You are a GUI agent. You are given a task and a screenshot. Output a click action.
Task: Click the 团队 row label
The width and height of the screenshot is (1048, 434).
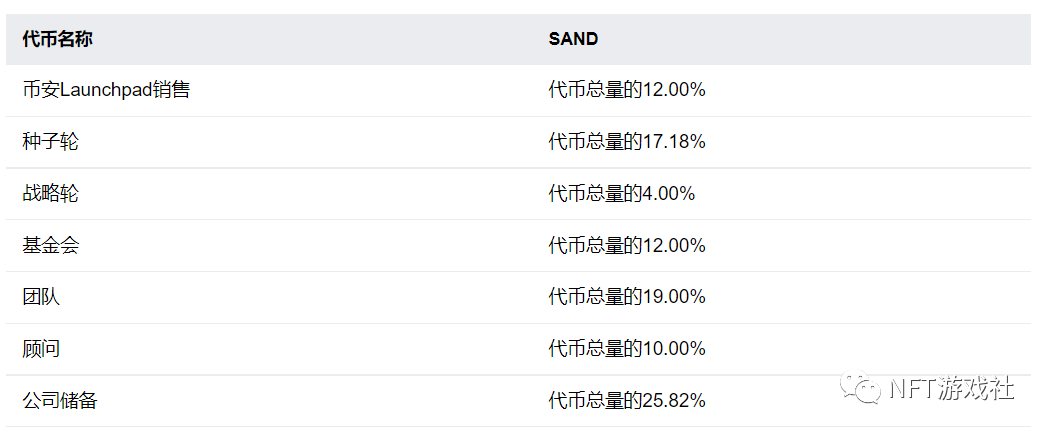click(x=41, y=297)
